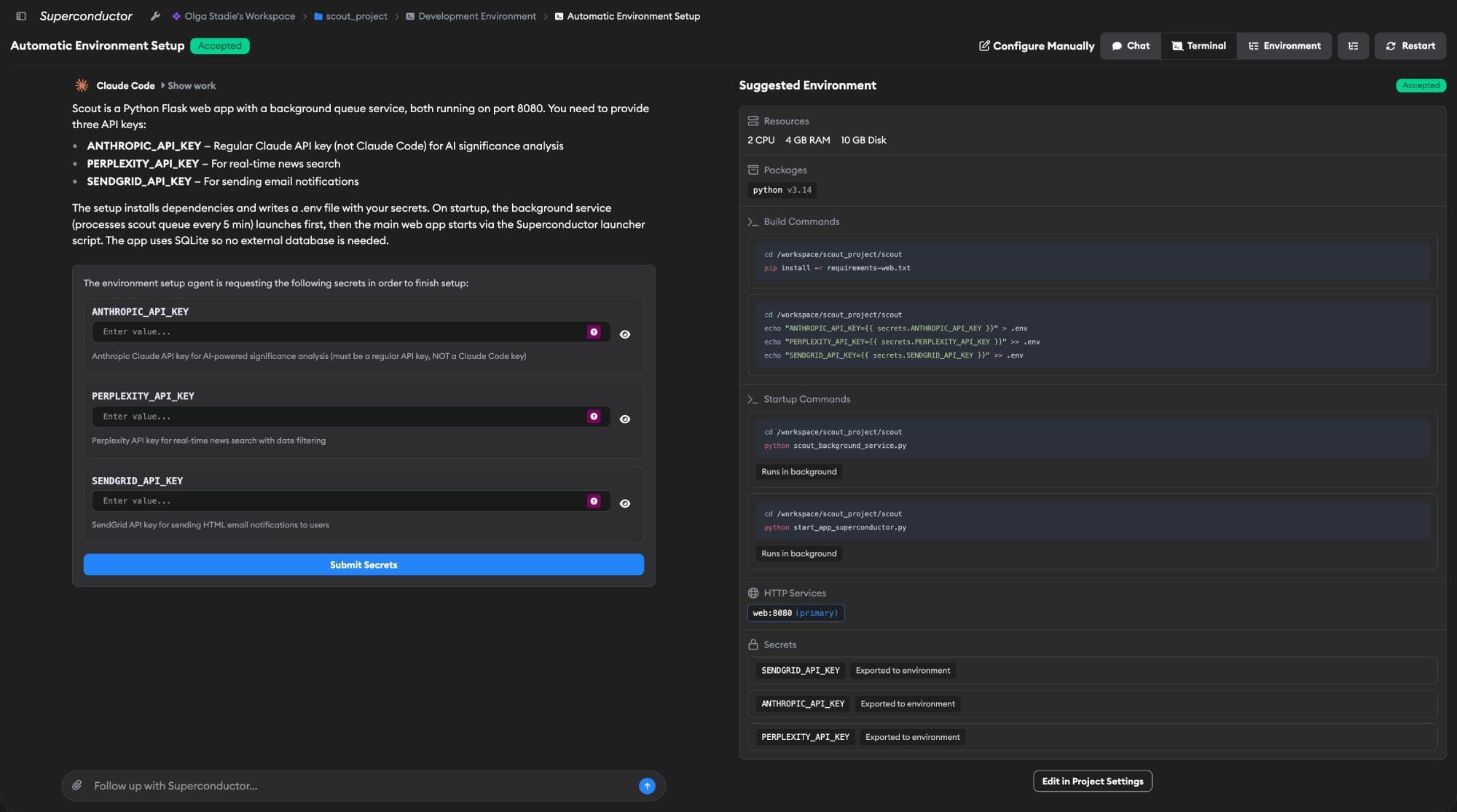Screen dimensions: 1457x812
Task: Focus the PERPLEXITY_API_KEY value field
Action: 351,417
